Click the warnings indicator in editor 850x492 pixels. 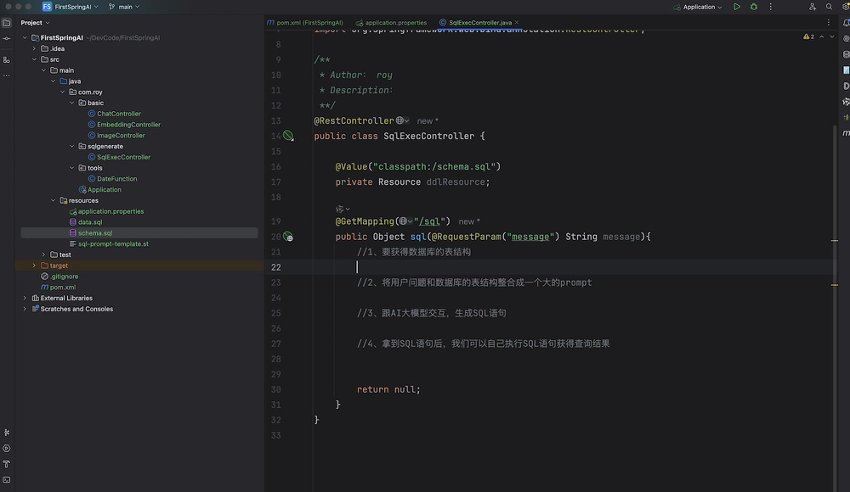point(808,36)
